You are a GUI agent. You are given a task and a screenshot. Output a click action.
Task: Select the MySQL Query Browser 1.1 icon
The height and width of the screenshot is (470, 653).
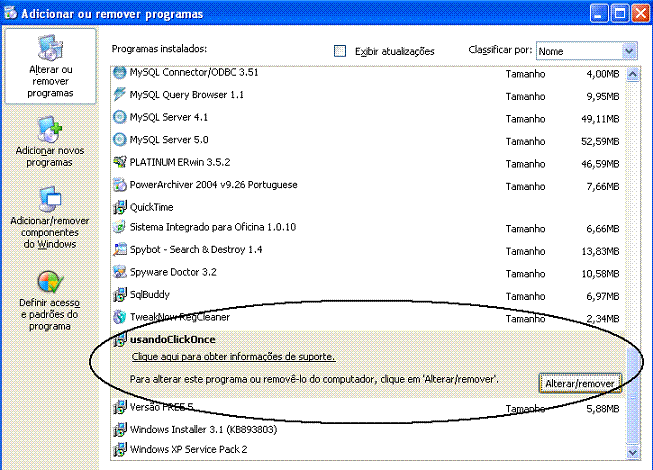[120, 94]
